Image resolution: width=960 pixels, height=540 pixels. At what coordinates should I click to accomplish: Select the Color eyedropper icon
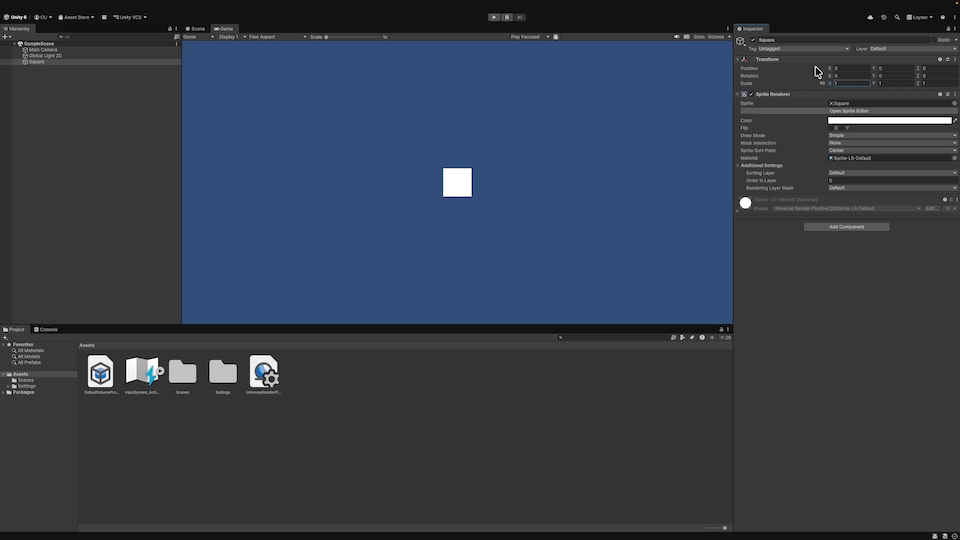pyautogui.click(x=954, y=121)
